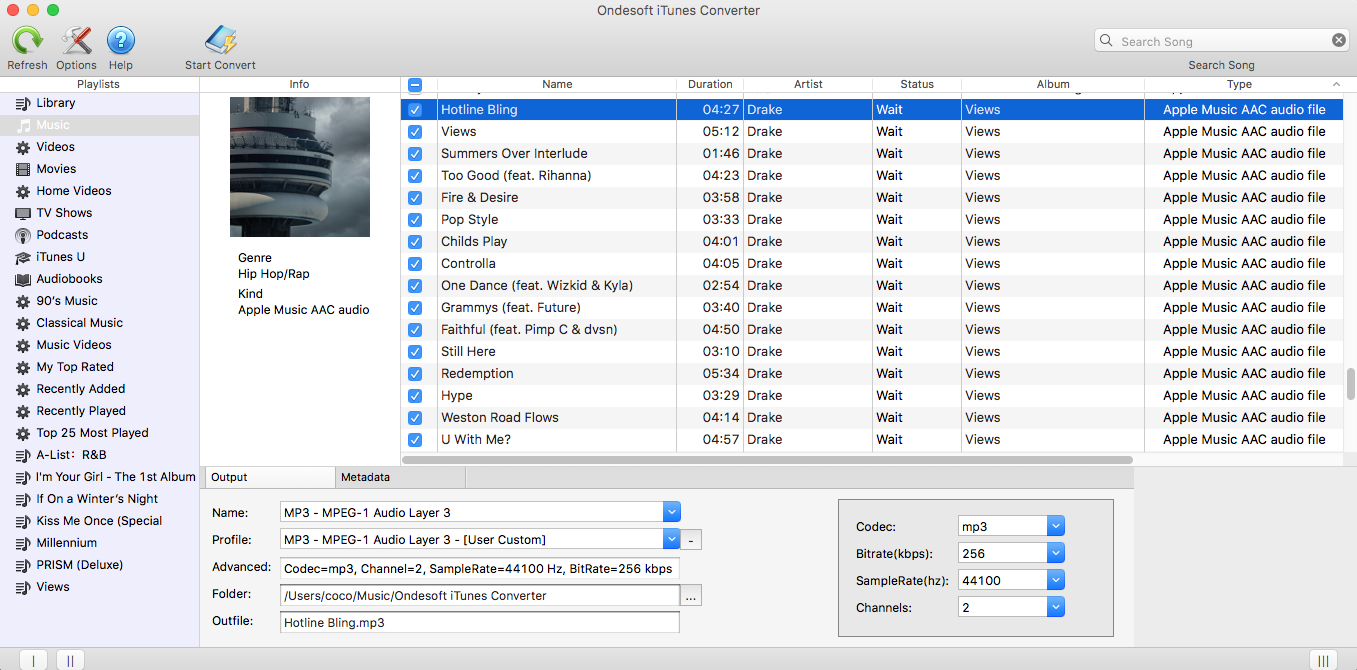Click the Views album artwork thumbnail
The height and width of the screenshot is (670, 1357).
coord(300,167)
